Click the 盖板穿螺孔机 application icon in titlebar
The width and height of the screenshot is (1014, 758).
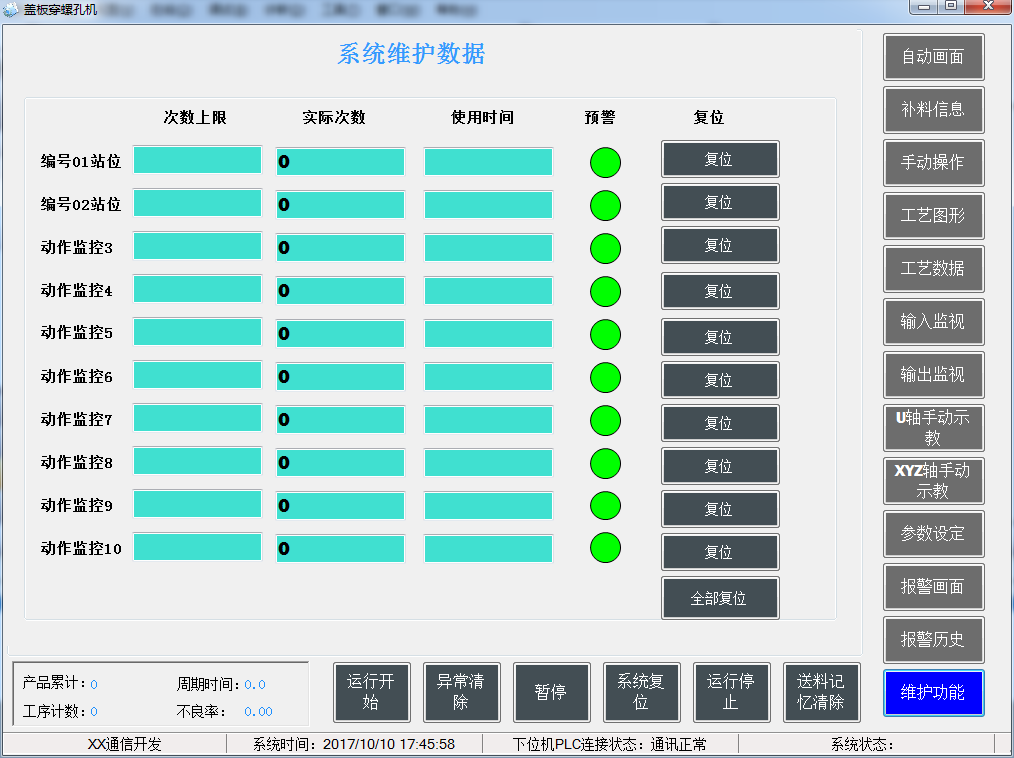pyautogui.click(x=10, y=8)
